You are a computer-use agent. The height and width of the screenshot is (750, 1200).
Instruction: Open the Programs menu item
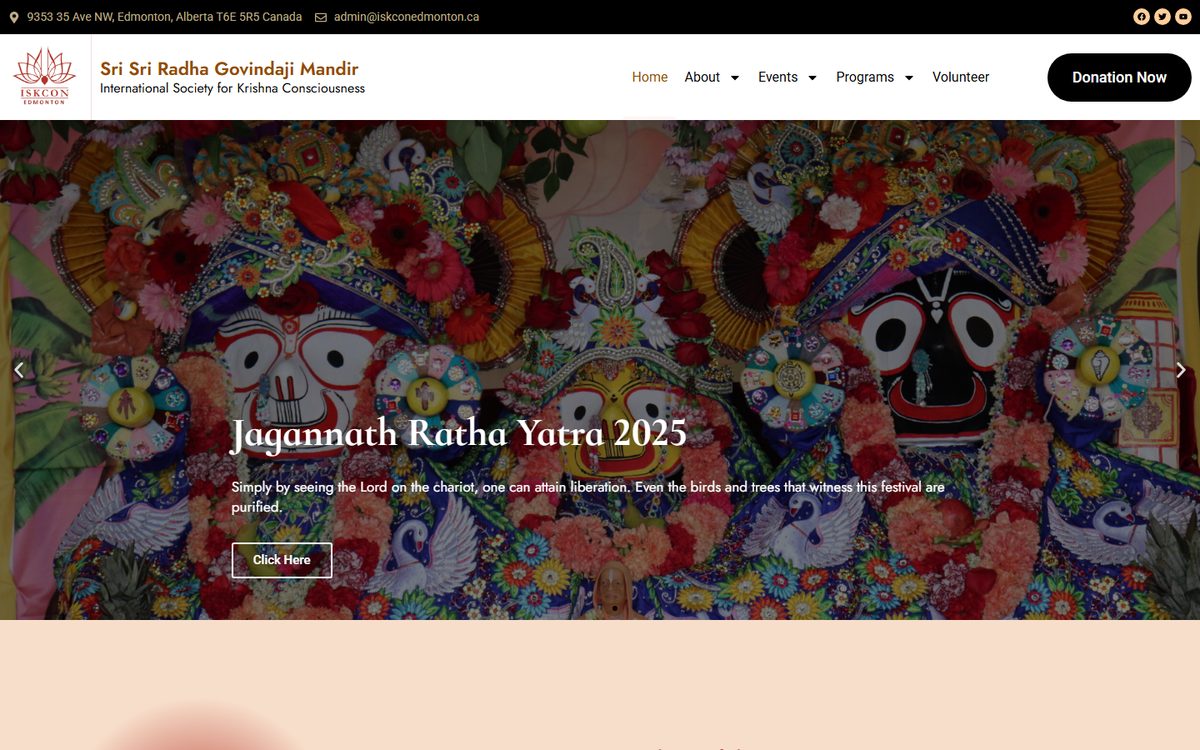tap(865, 77)
